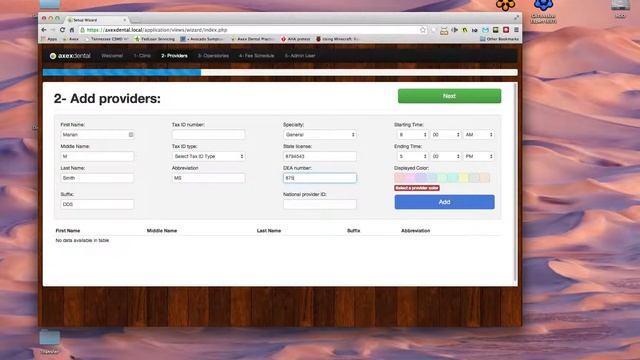Screen dimensions: 640x360
Task: Open the Other Bookmarks folder
Action: click(x=499, y=39)
